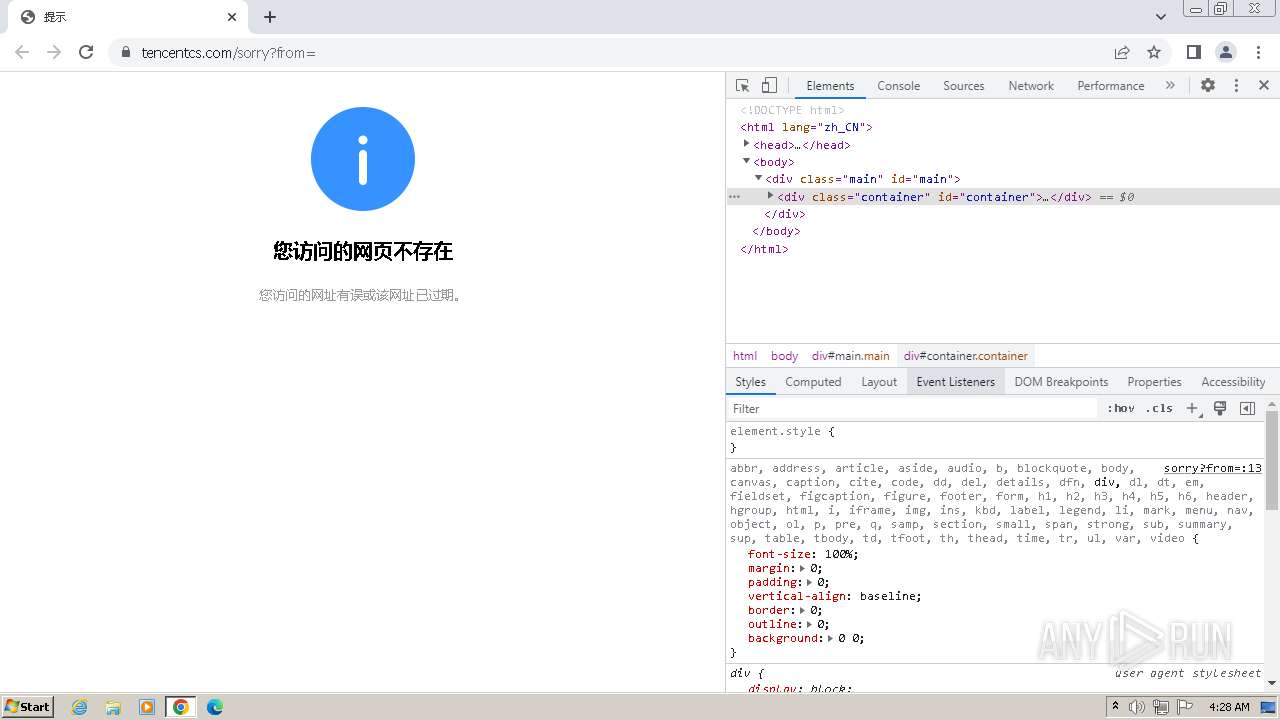The width and height of the screenshot is (1280, 720).
Task: Open Chrome's main three-dot menu
Action: coord(1258,52)
